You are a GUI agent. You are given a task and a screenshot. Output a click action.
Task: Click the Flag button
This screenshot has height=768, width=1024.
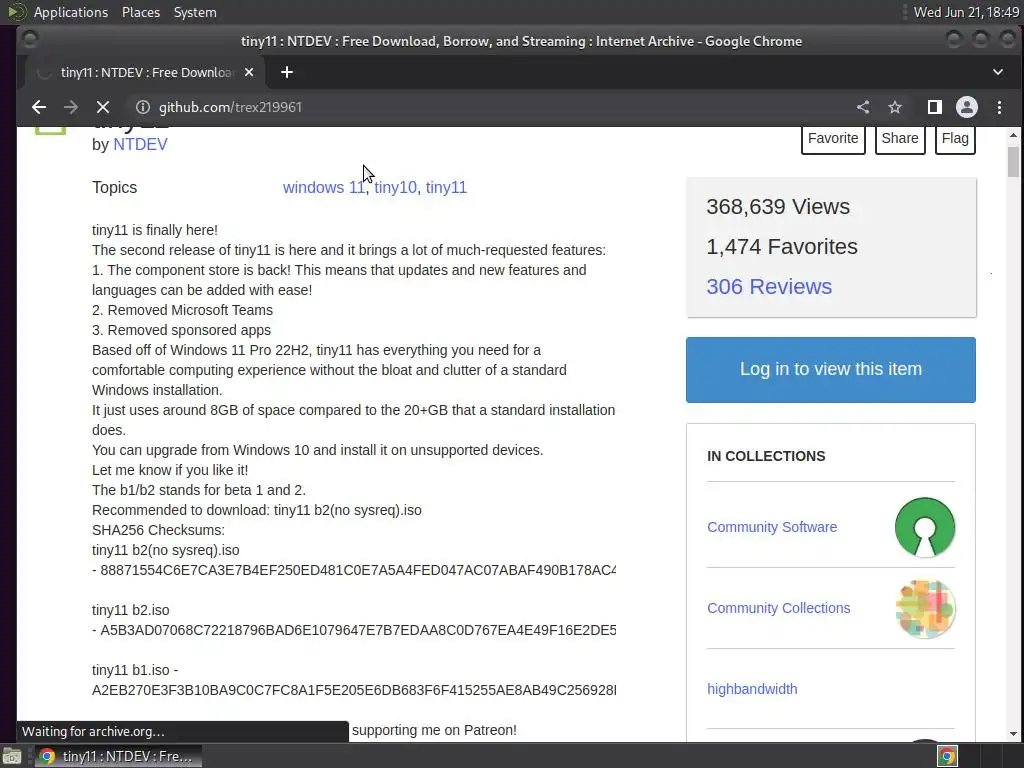955,138
